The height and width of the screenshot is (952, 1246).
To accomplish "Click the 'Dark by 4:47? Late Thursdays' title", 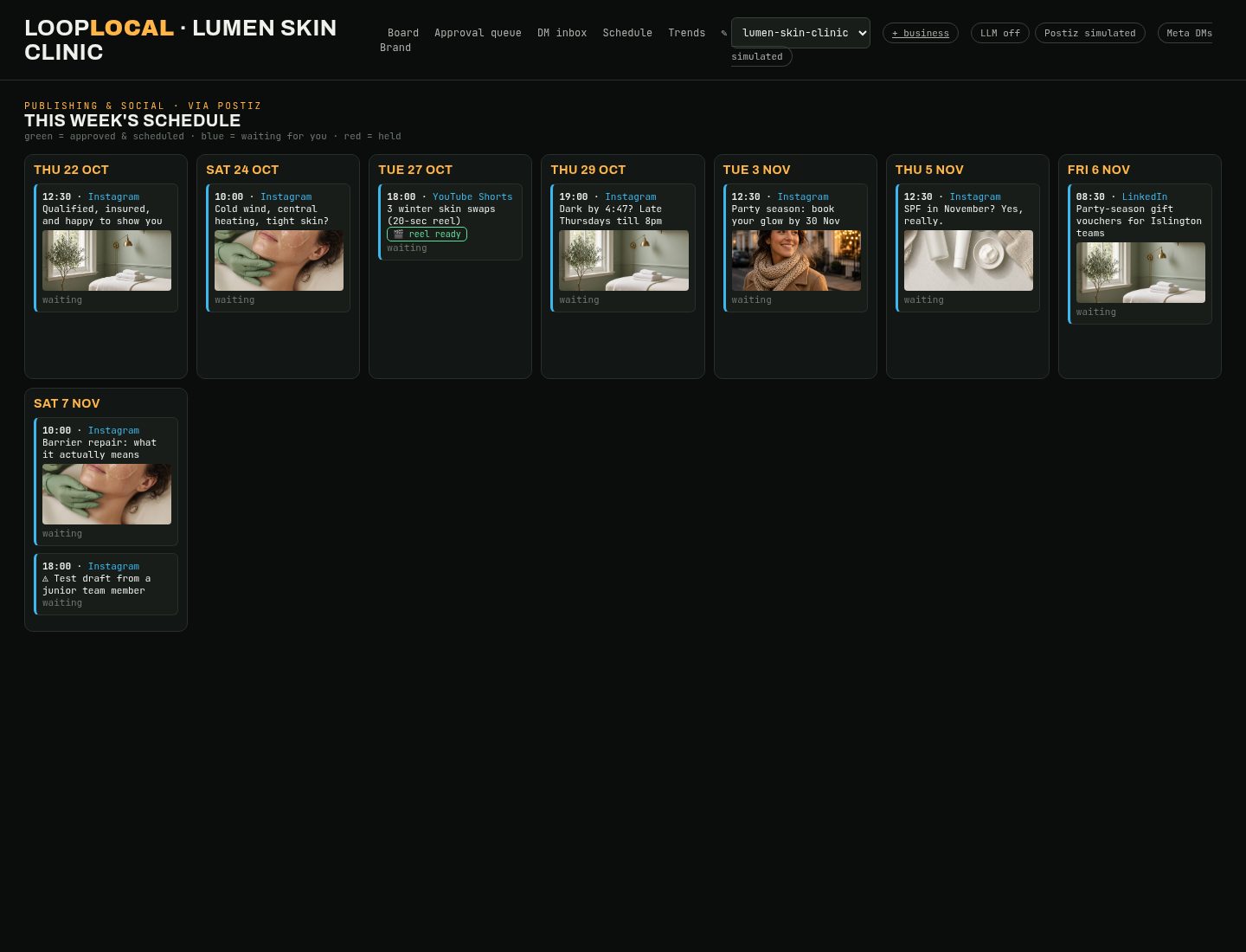I will coord(611,215).
